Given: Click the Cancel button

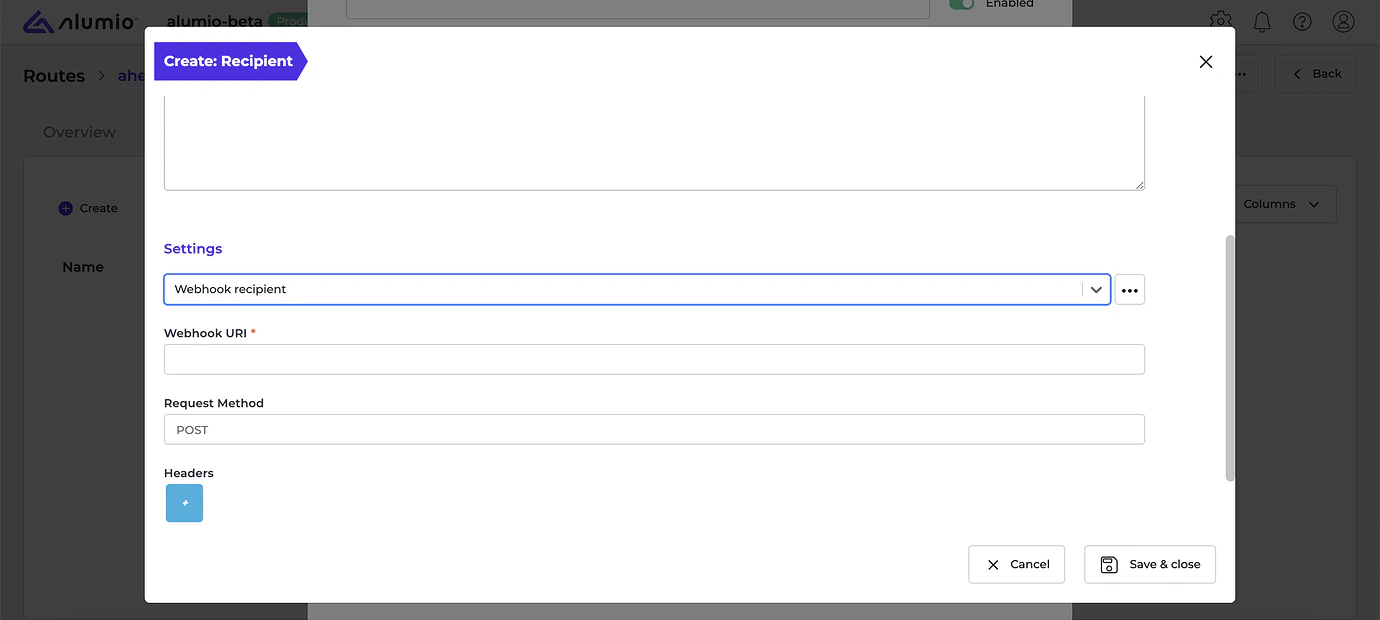Looking at the screenshot, I should coord(1017,564).
